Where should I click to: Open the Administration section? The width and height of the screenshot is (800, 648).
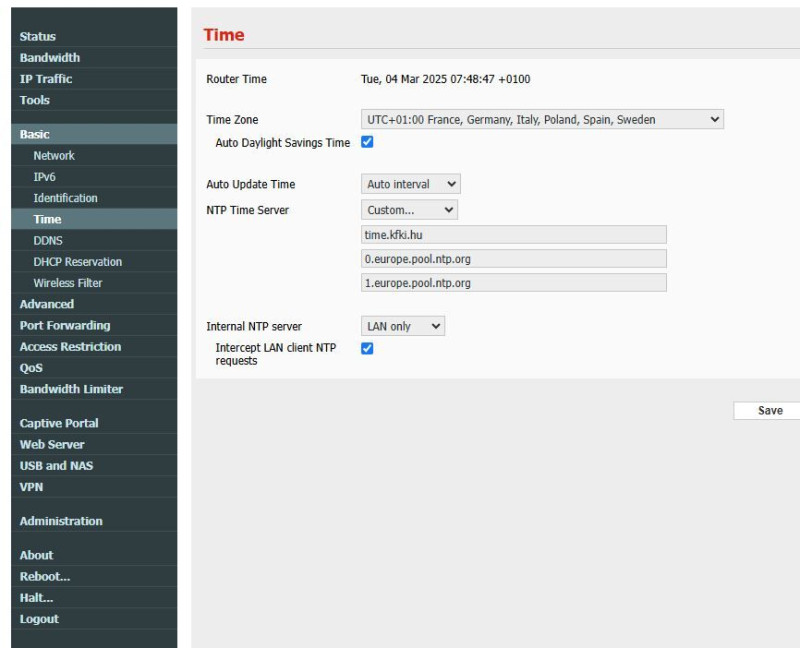click(94, 521)
